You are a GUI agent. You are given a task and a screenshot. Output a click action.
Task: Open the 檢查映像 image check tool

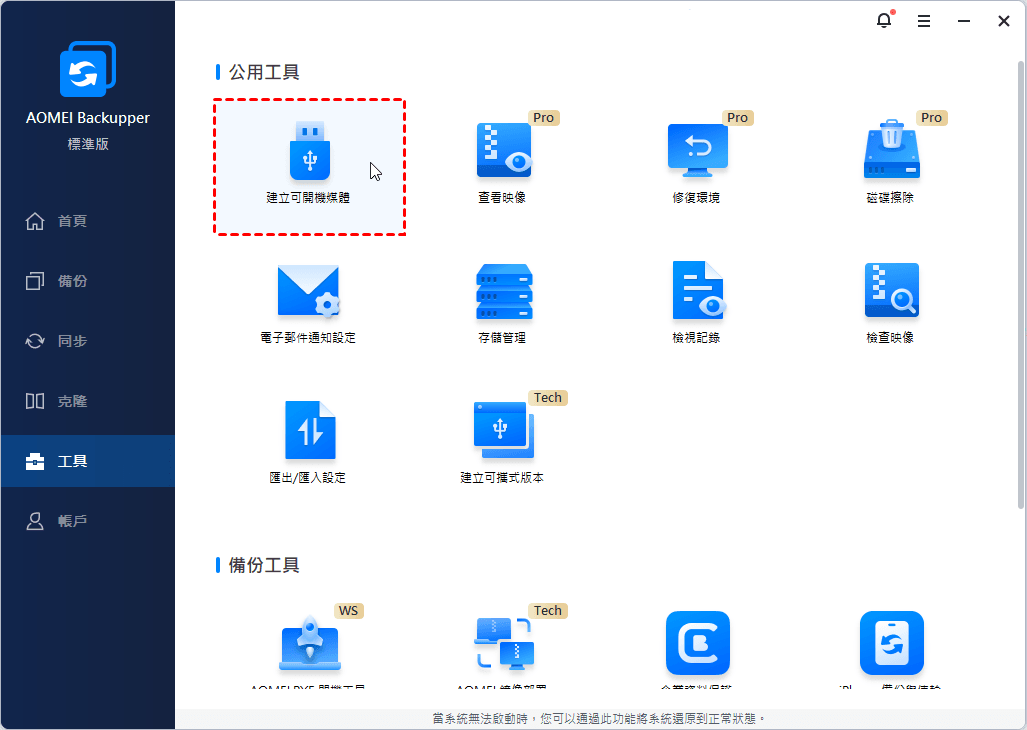(x=891, y=290)
